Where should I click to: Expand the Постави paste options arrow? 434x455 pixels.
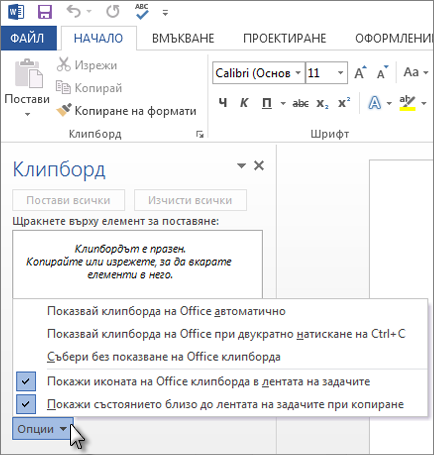pos(27,114)
